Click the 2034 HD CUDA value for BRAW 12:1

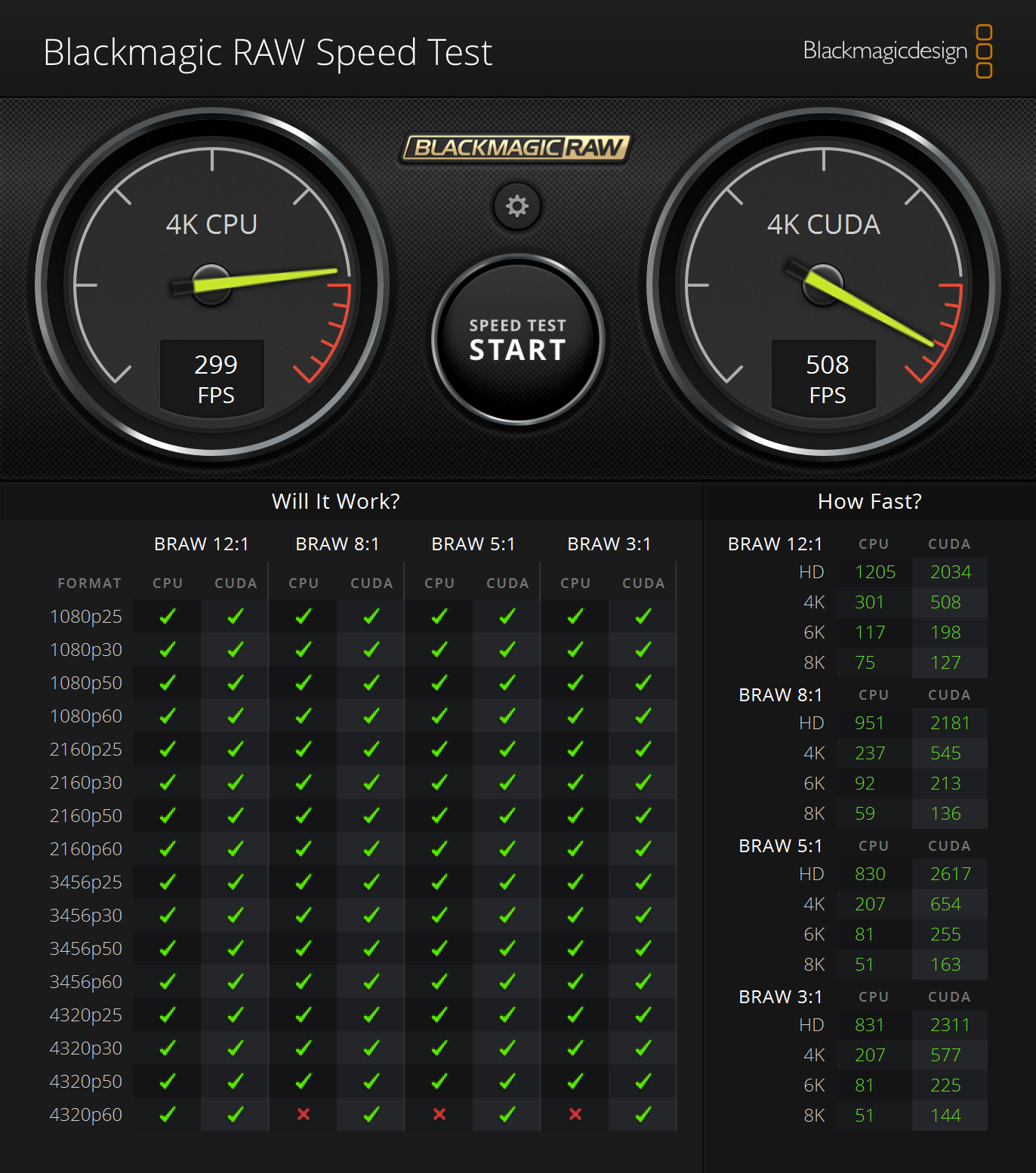[x=951, y=572]
